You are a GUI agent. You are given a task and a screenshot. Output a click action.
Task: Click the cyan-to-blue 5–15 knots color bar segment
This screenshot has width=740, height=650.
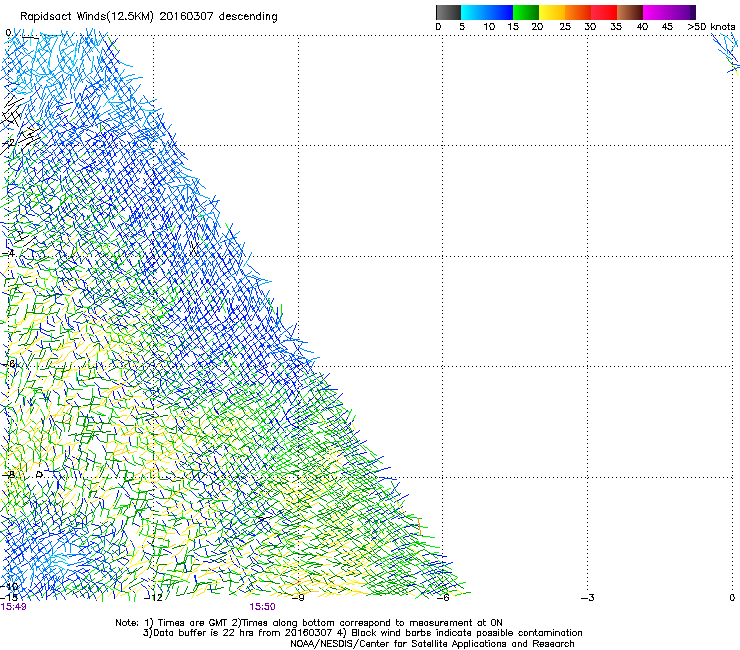[x=487, y=12]
